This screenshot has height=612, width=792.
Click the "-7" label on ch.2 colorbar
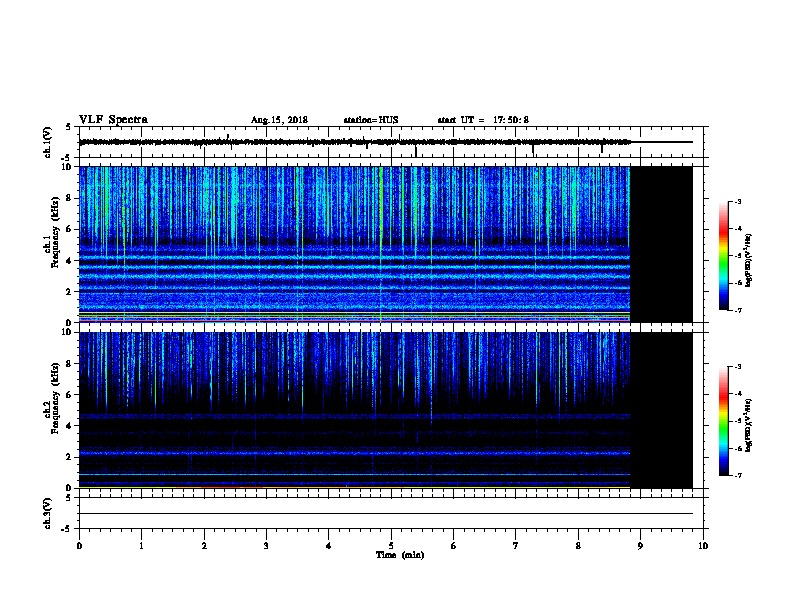pyautogui.click(x=738, y=475)
